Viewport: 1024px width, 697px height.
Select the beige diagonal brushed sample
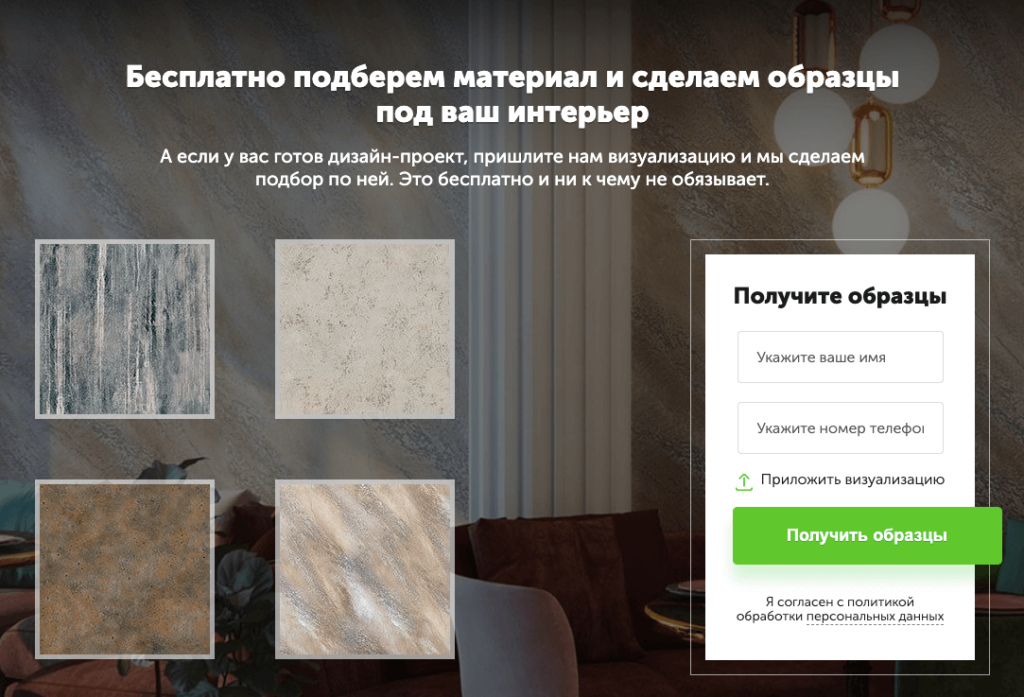(x=364, y=569)
